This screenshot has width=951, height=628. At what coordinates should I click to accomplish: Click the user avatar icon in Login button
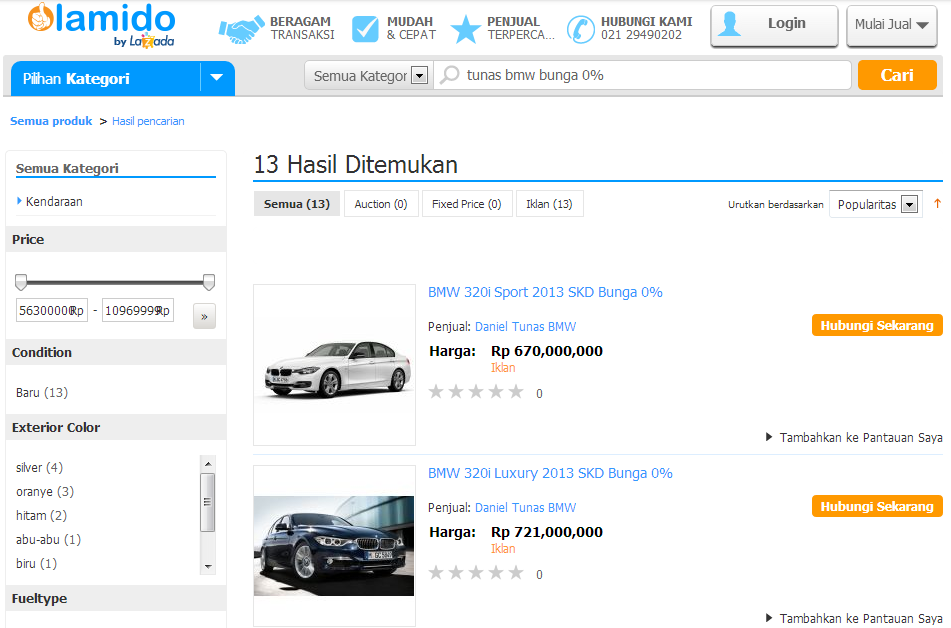(730, 24)
